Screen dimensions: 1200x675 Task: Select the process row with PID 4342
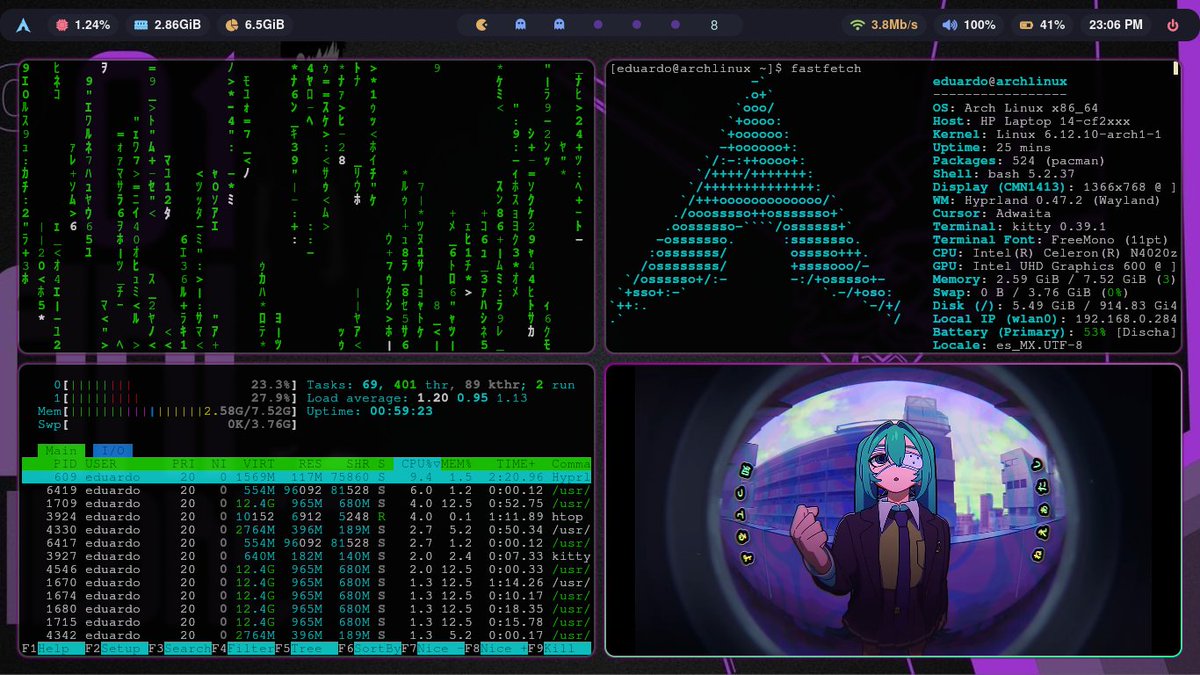click(x=306, y=635)
